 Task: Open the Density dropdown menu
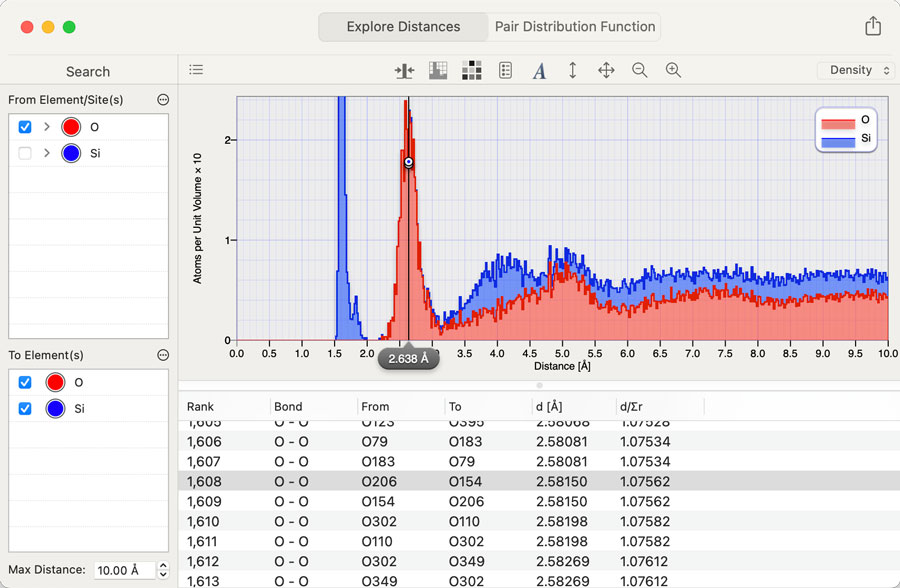(857, 70)
